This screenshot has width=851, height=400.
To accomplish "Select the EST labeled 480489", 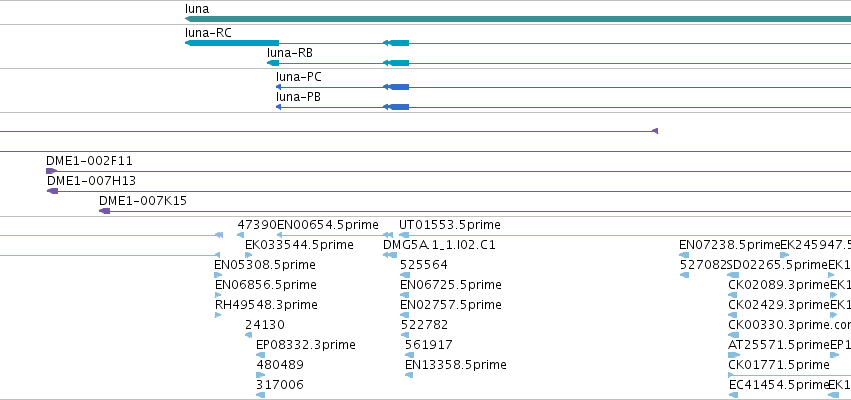I will click(280, 364).
